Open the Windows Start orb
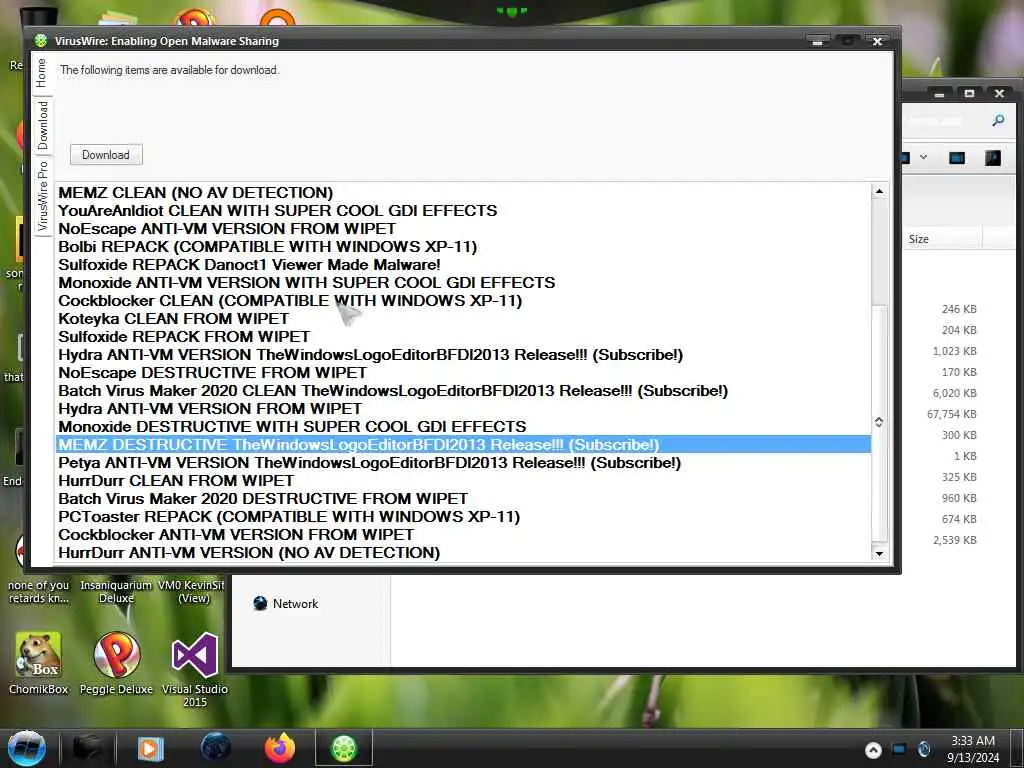 [x=27, y=748]
